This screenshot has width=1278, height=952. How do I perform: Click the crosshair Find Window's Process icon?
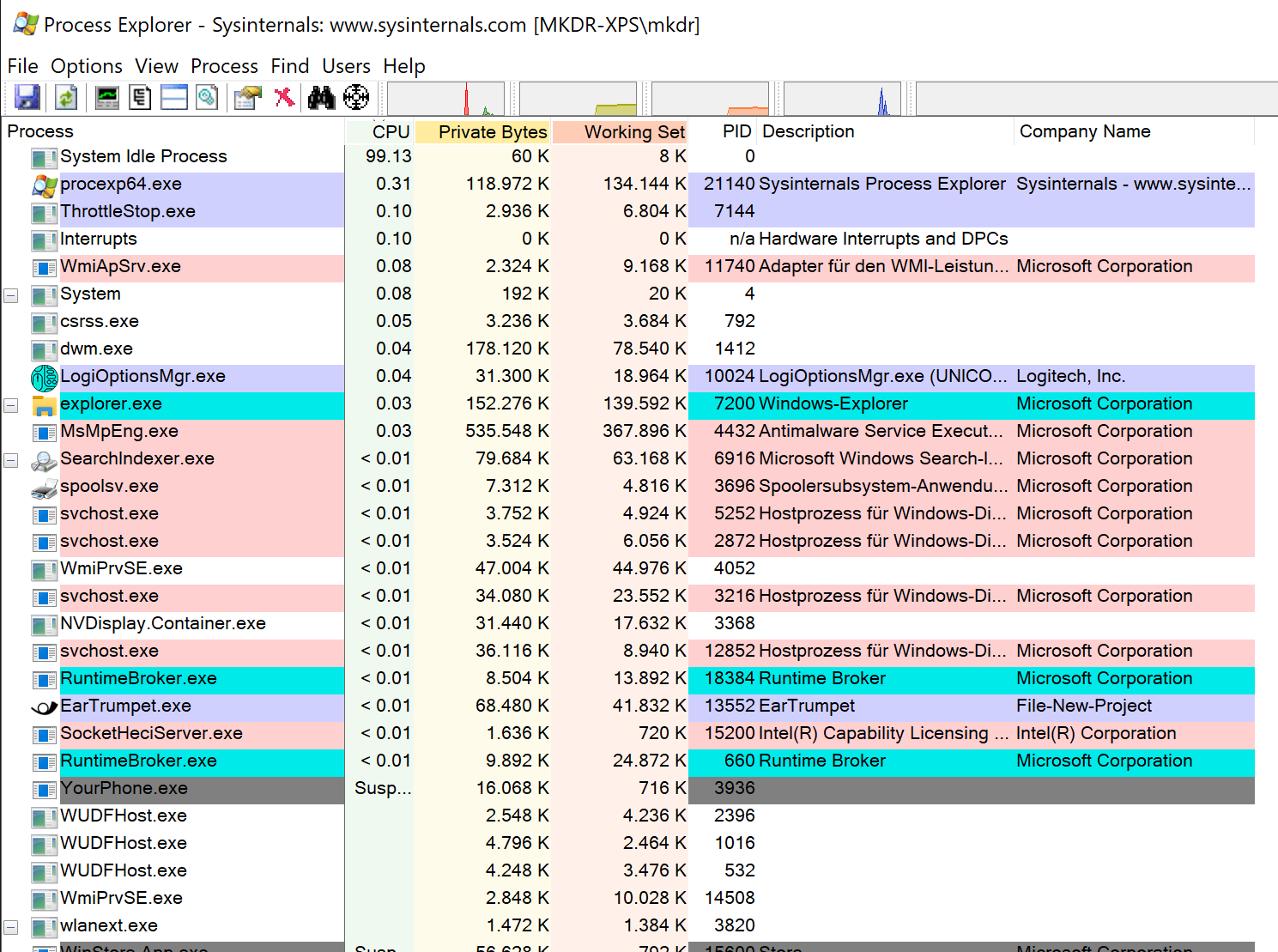356,97
